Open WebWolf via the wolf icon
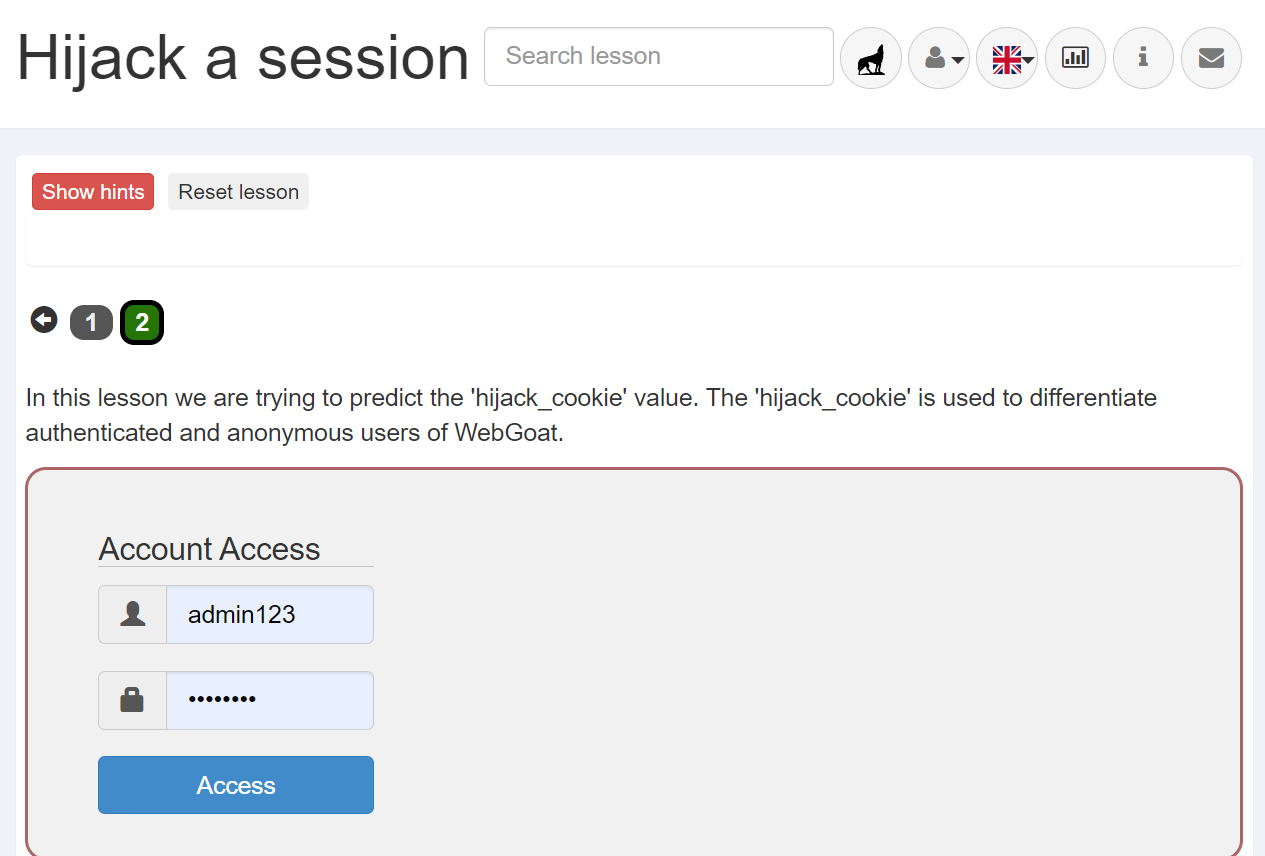This screenshot has width=1265, height=856. [x=871, y=58]
